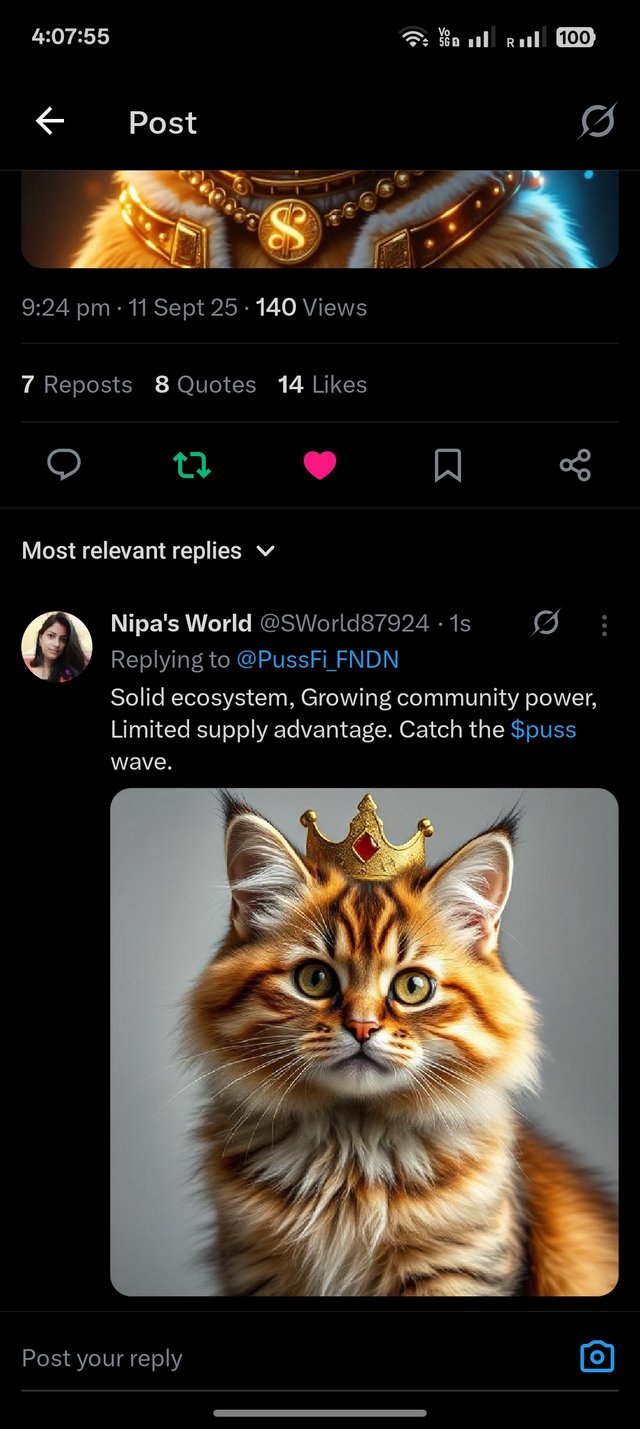Tap the back arrow in the header
The height and width of the screenshot is (1429, 640).
(x=50, y=122)
